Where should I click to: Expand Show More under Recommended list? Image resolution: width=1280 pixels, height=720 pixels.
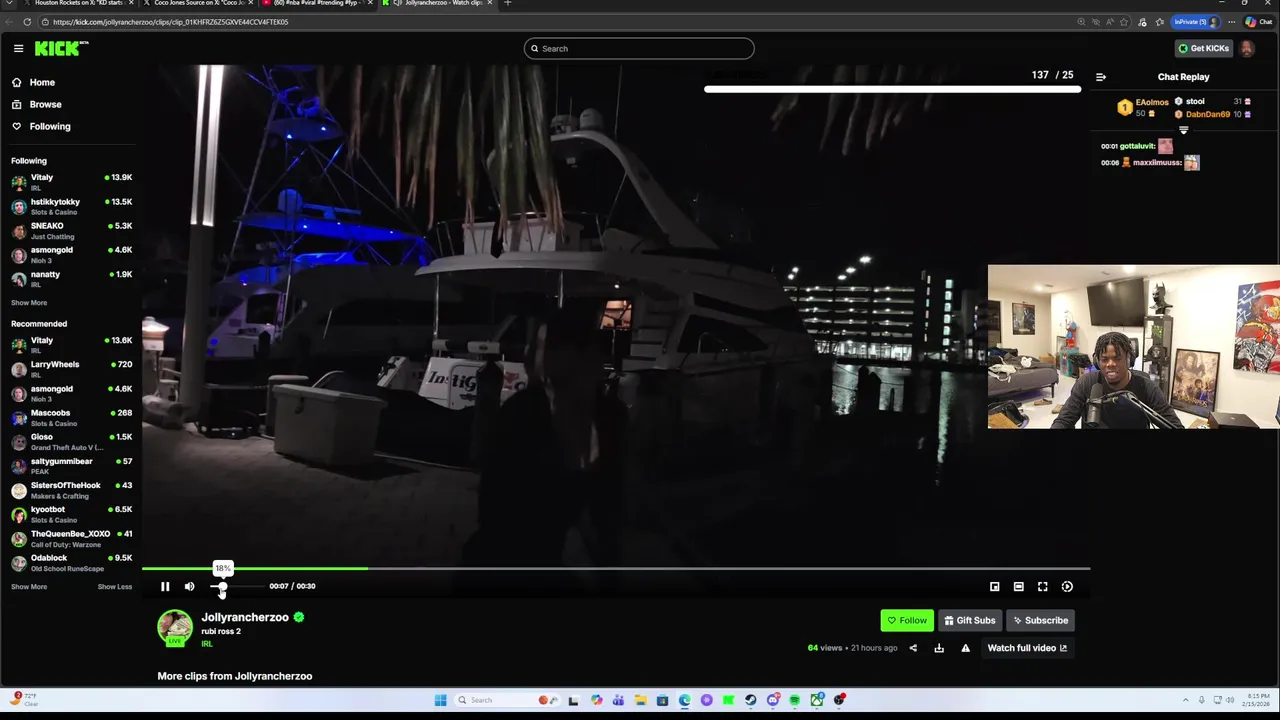tap(29, 587)
